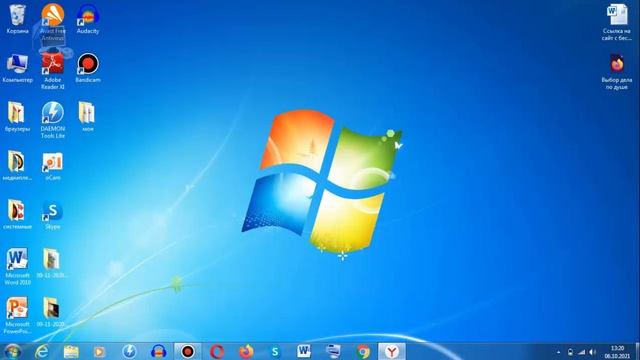Click DAEMON Tools lightning icon in taskbar
The width and height of the screenshot is (640, 360).
click(129, 351)
